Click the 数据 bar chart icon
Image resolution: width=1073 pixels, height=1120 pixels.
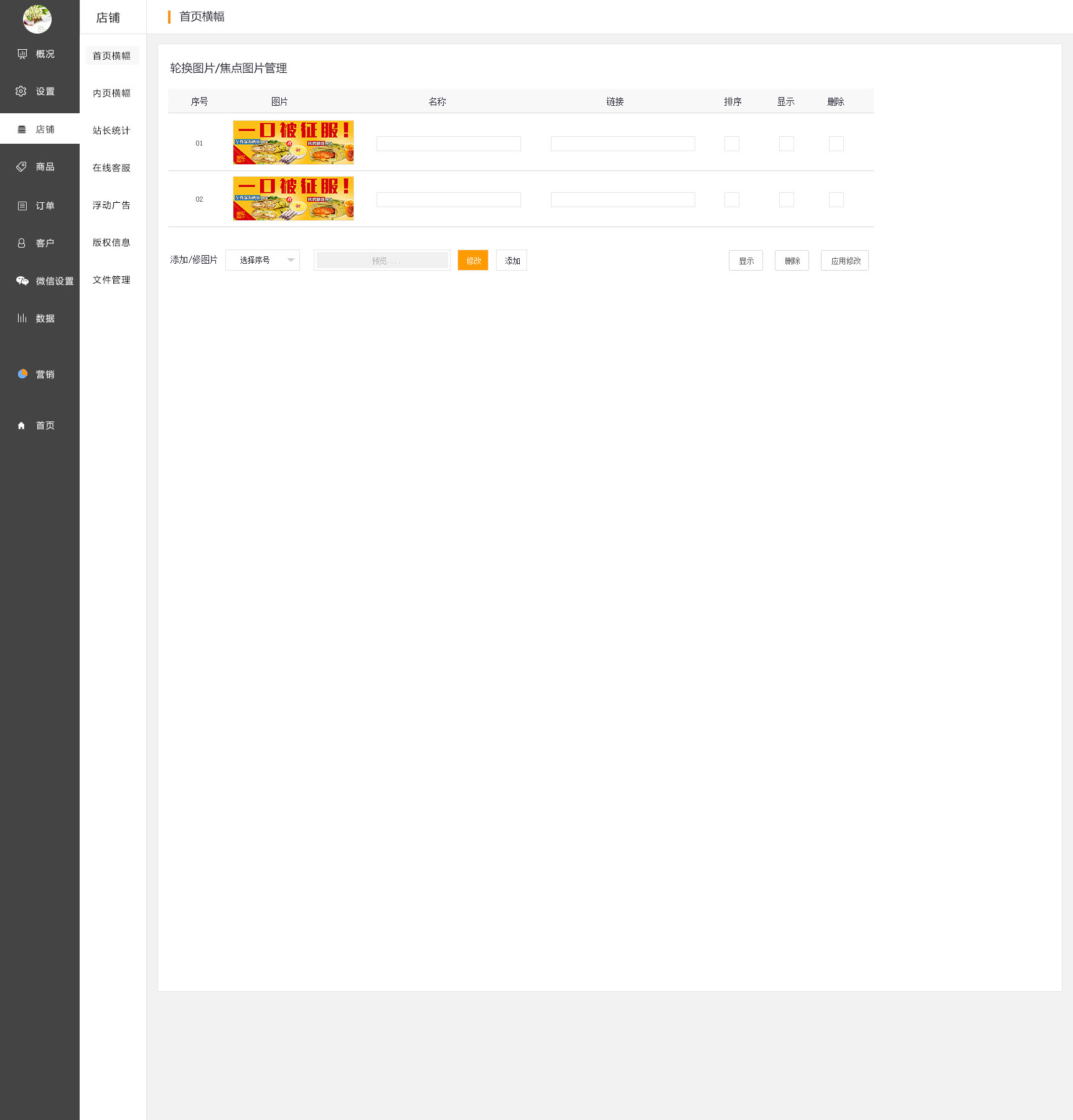[22, 318]
